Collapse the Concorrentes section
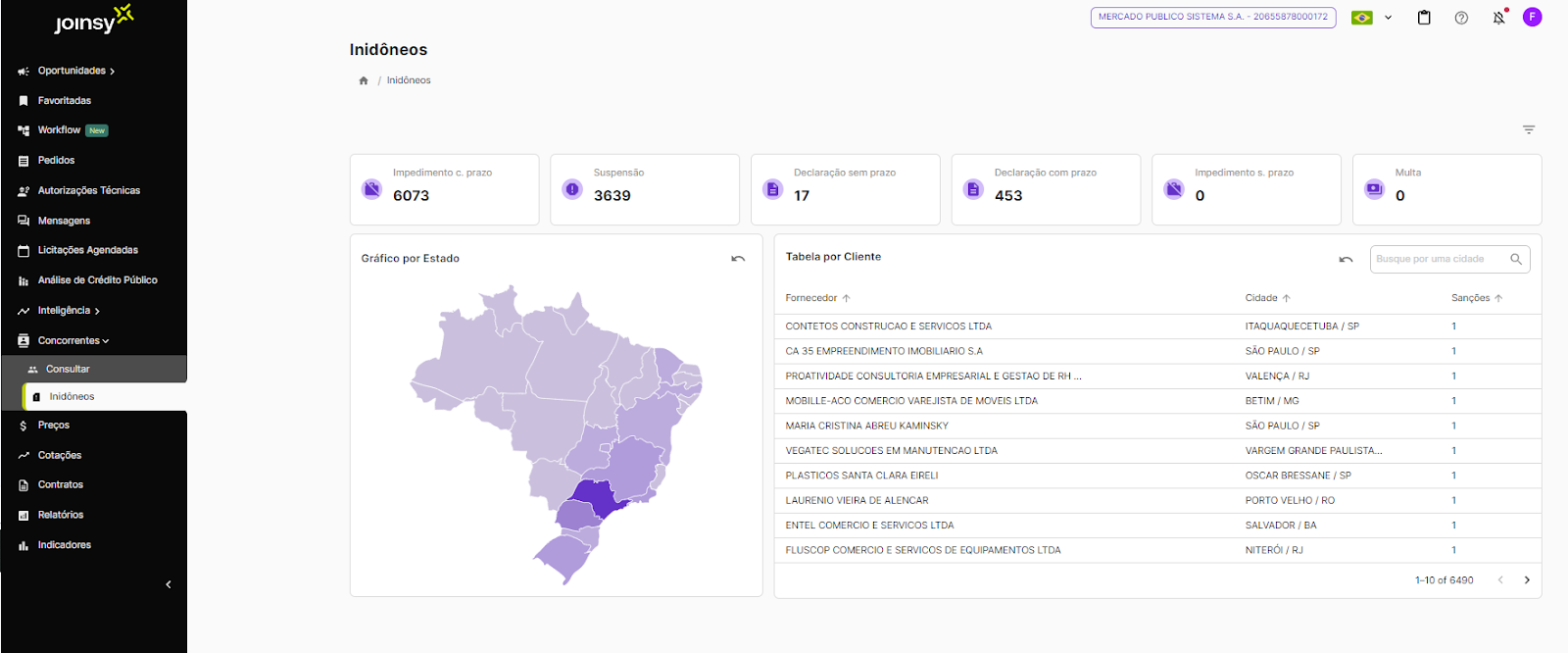 tap(73, 340)
